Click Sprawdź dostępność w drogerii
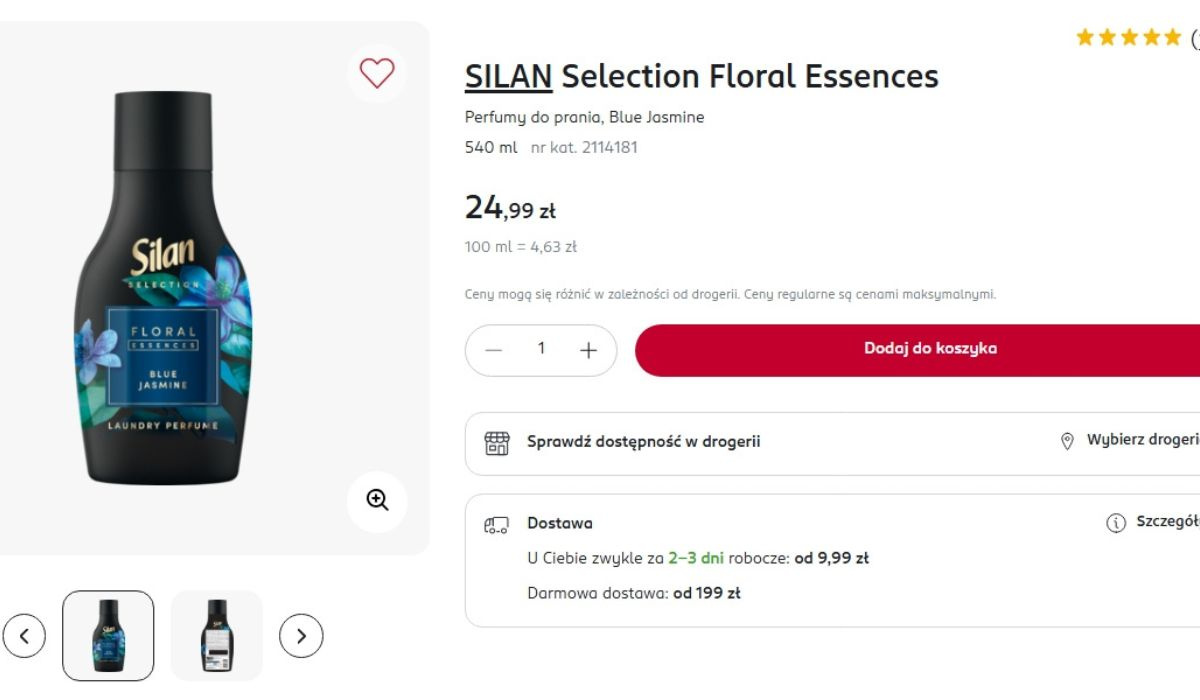1200x700 pixels. (x=643, y=441)
